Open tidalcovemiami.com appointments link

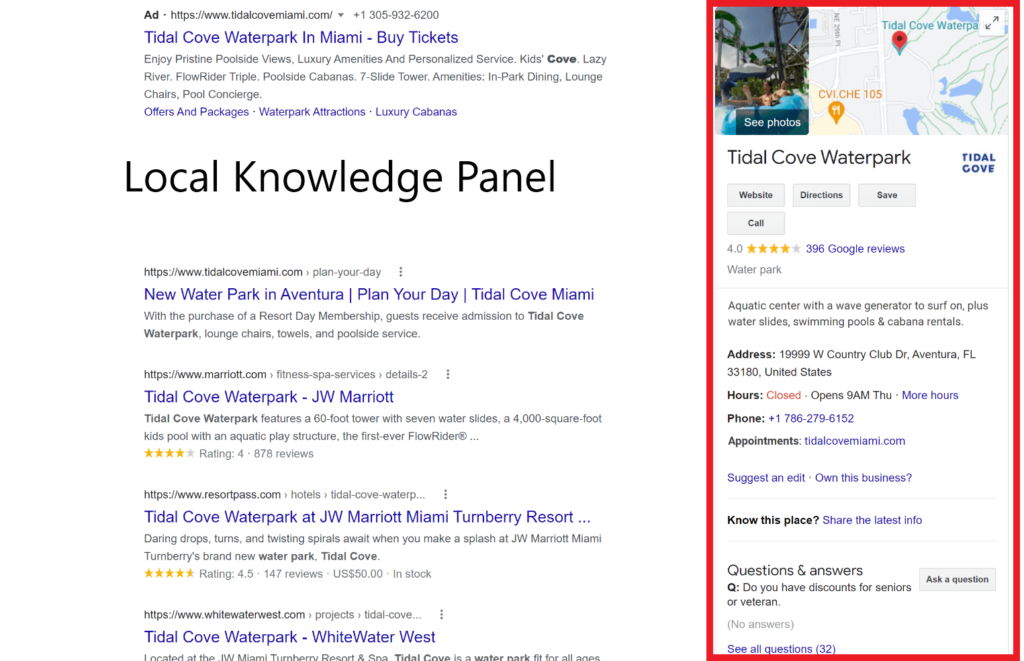pos(854,441)
